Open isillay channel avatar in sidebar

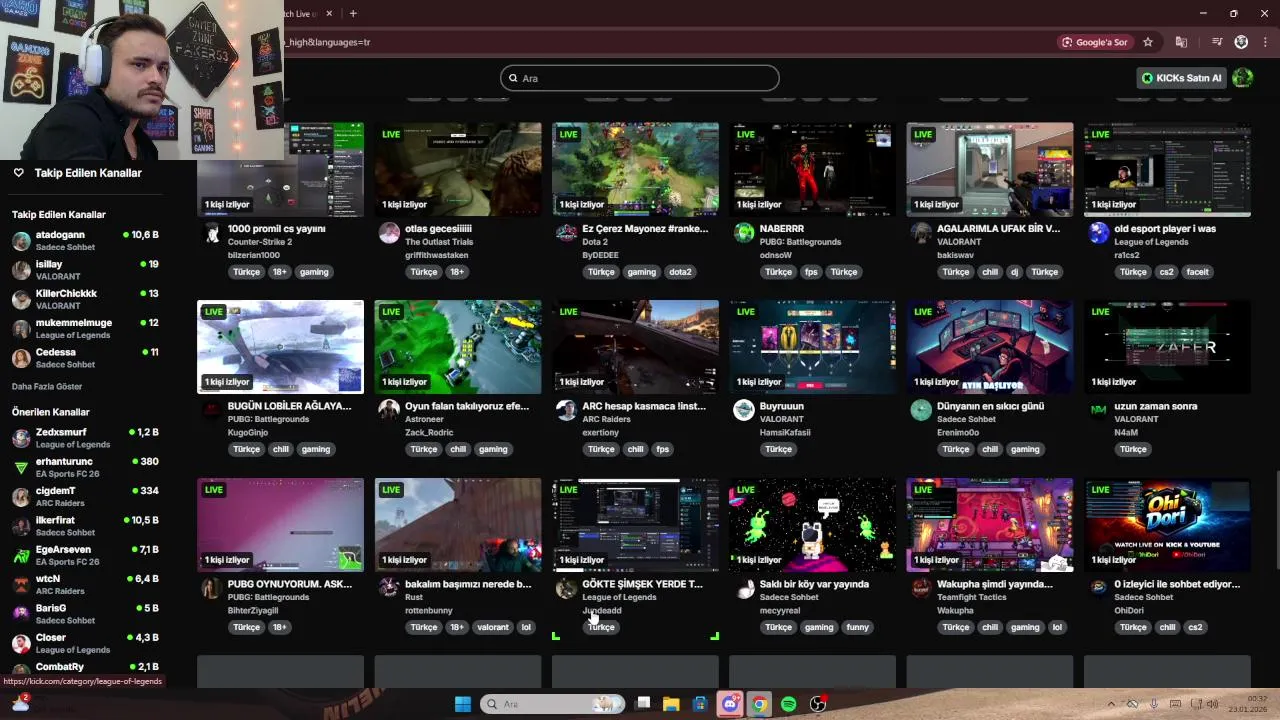click(x=21, y=270)
